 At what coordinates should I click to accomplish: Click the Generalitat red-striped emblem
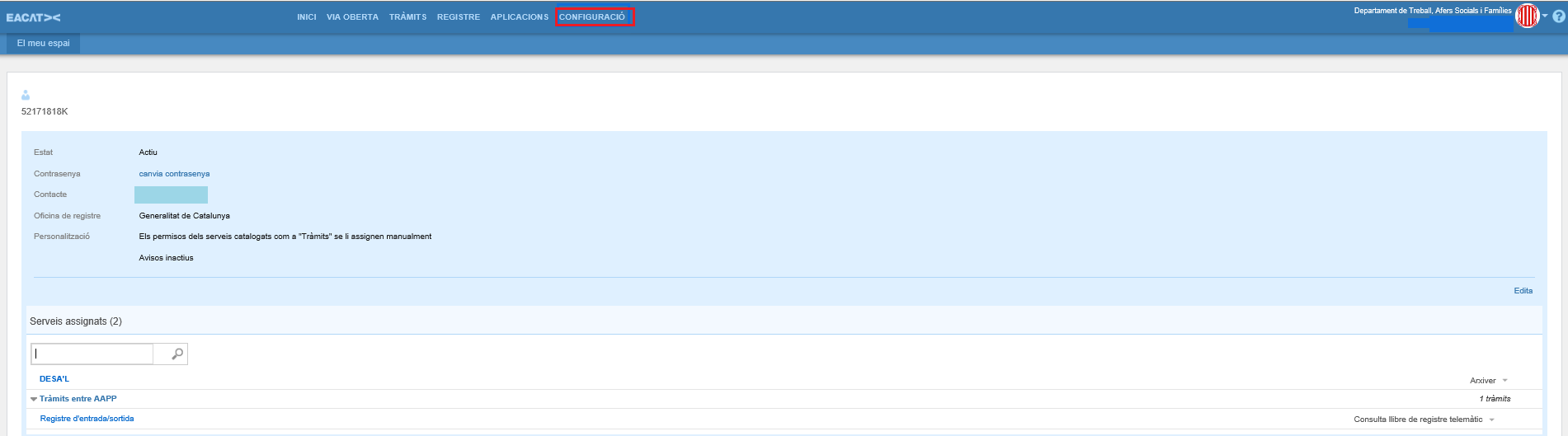tap(1528, 16)
